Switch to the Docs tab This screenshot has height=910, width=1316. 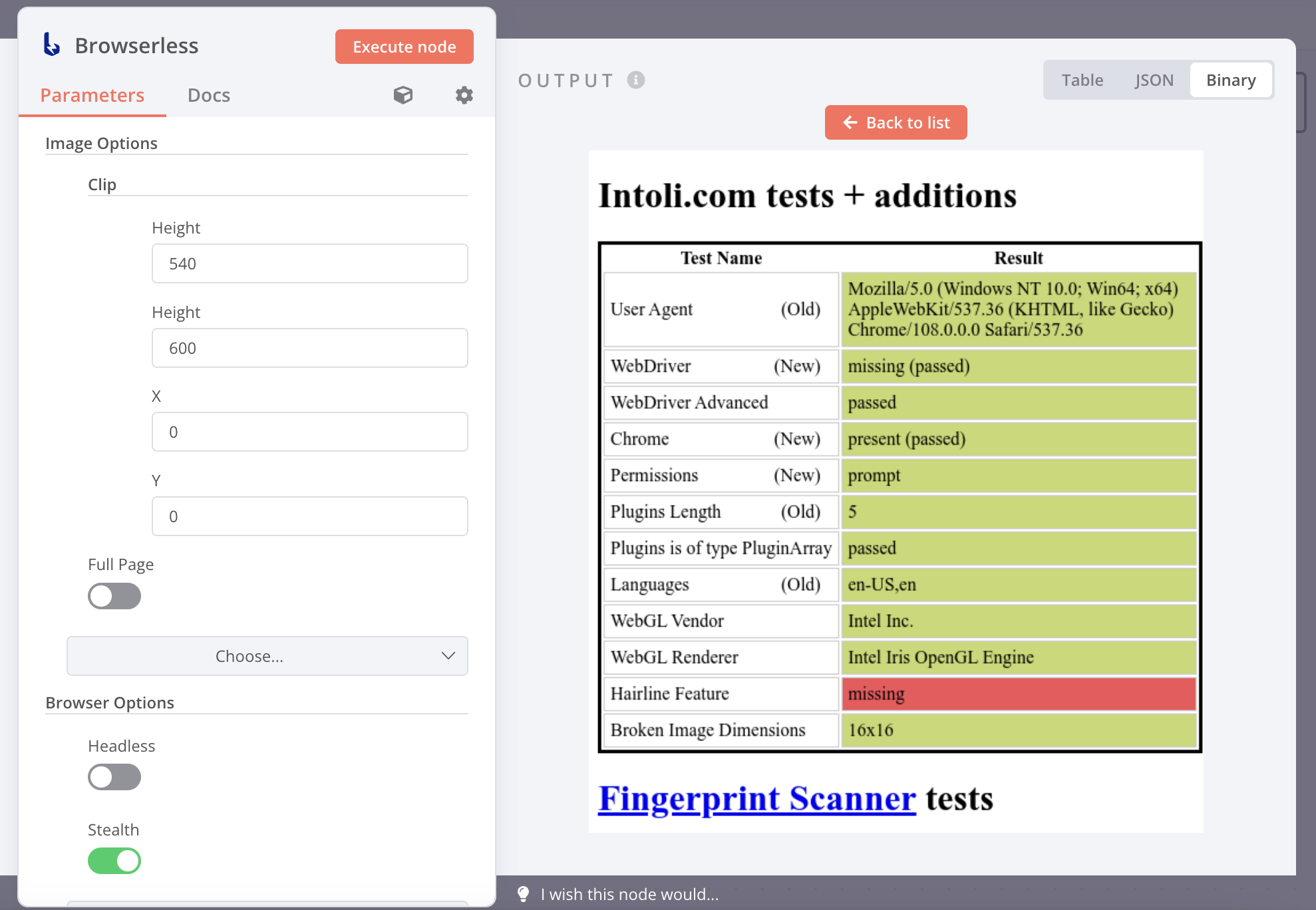coord(208,95)
